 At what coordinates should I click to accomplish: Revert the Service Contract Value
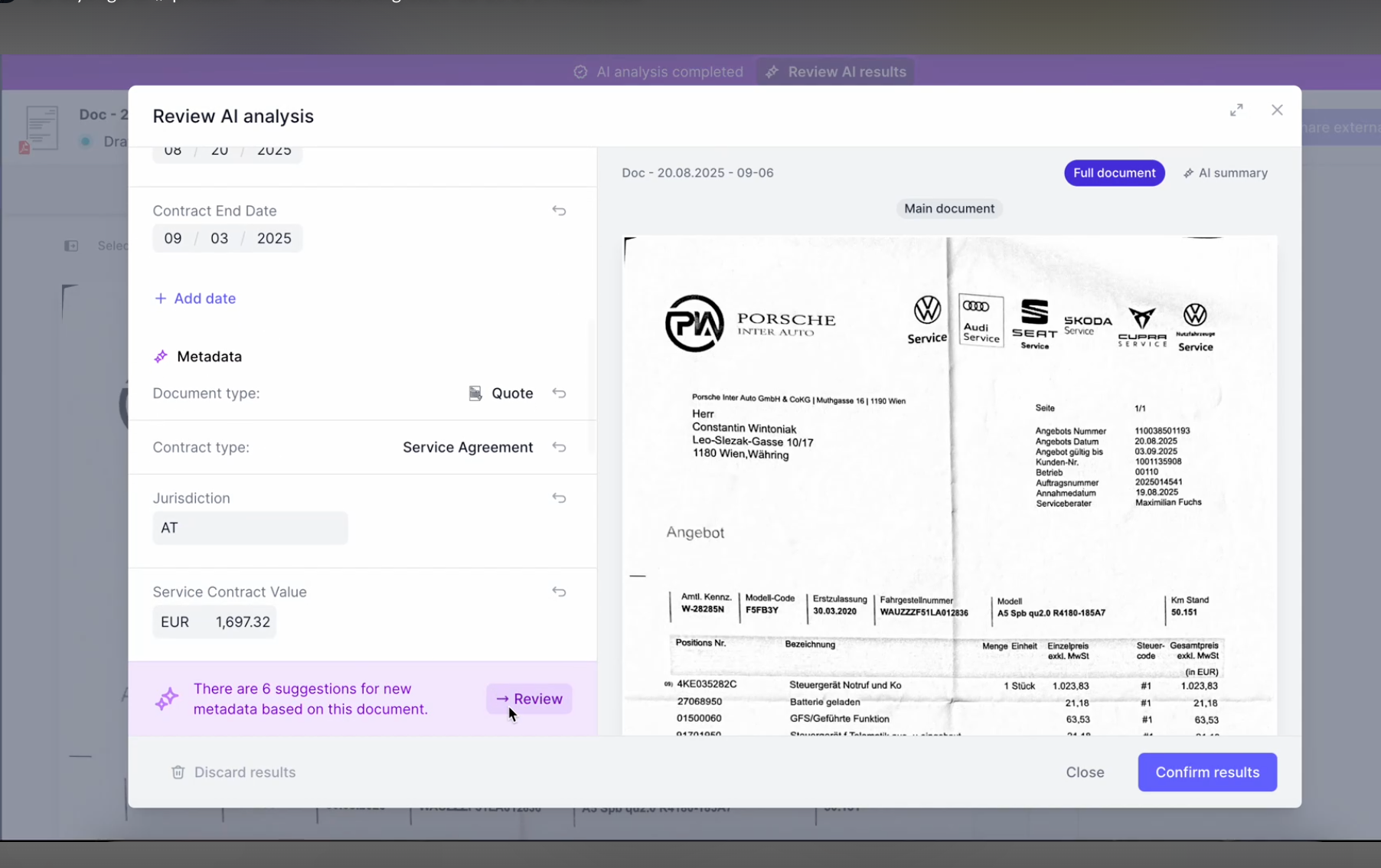(x=559, y=592)
